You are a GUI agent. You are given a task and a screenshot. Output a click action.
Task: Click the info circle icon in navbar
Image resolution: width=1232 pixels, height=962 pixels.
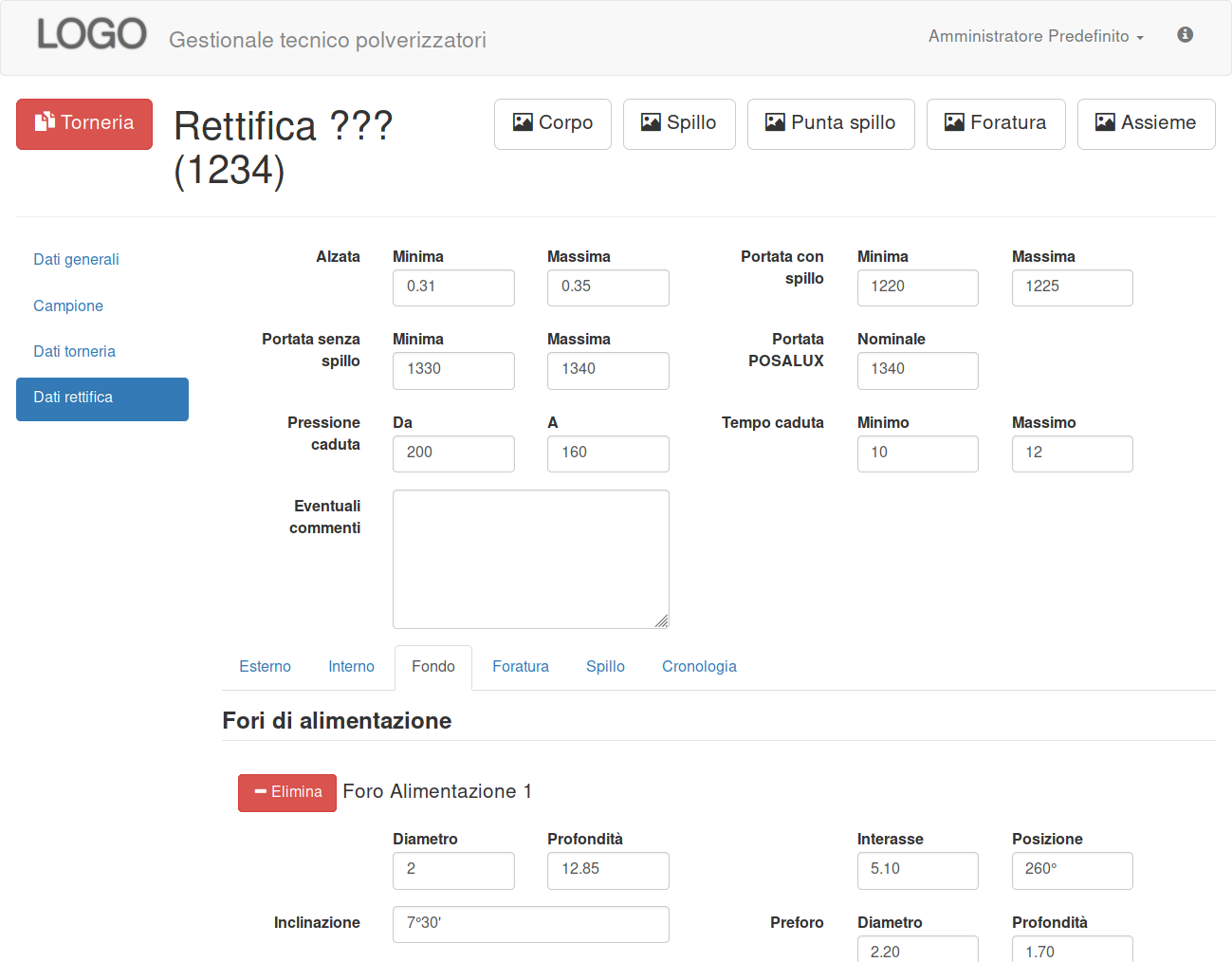[x=1185, y=35]
